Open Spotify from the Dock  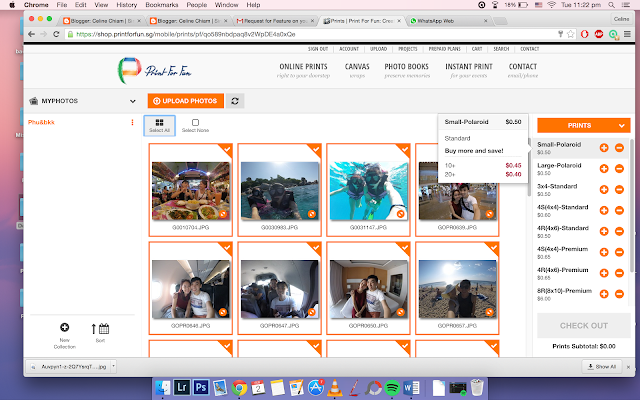tap(392, 387)
